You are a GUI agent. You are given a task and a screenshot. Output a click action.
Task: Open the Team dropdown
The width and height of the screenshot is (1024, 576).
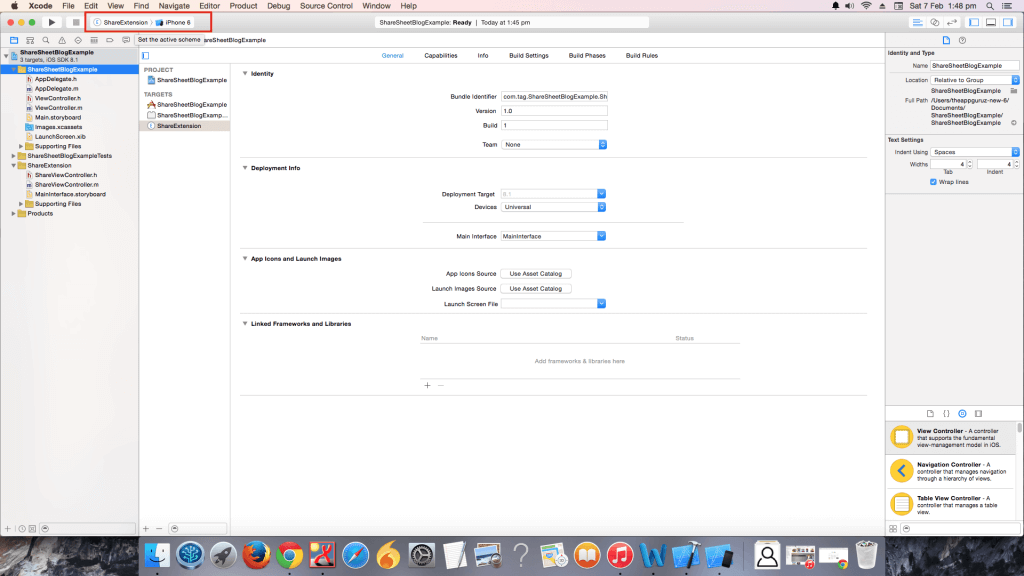(x=554, y=144)
